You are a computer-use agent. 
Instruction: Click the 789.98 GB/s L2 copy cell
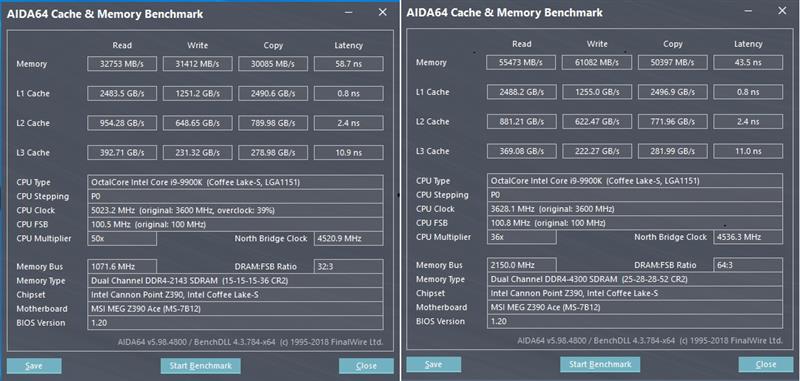tap(273, 123)
